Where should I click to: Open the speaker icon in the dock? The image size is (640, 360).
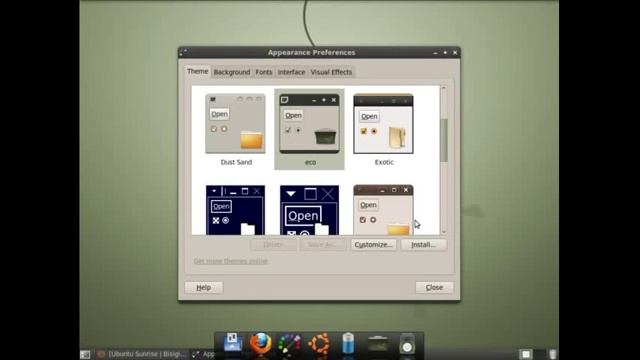[407, 344]
